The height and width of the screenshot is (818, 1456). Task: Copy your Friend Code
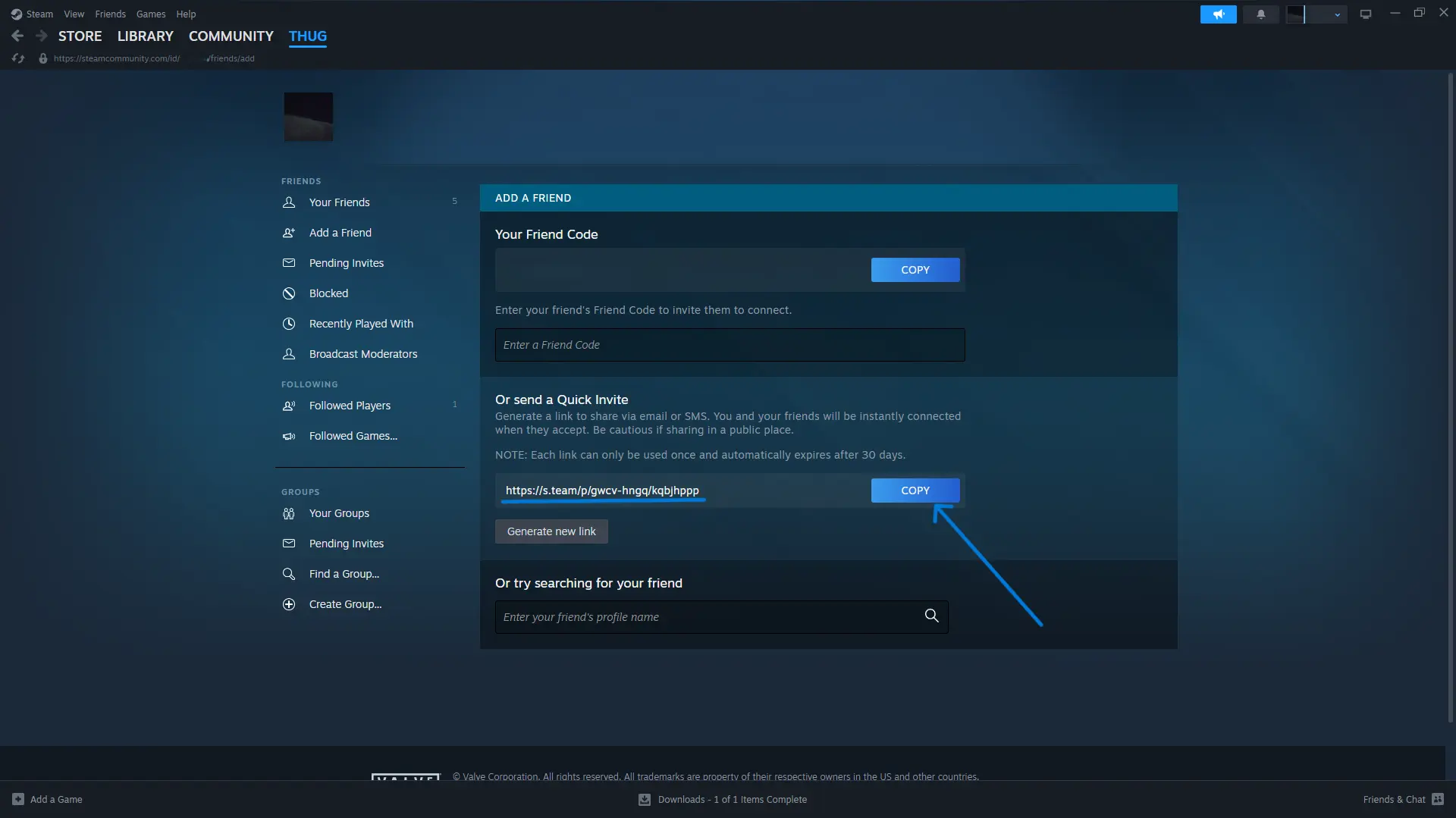[x=915, y=270]
